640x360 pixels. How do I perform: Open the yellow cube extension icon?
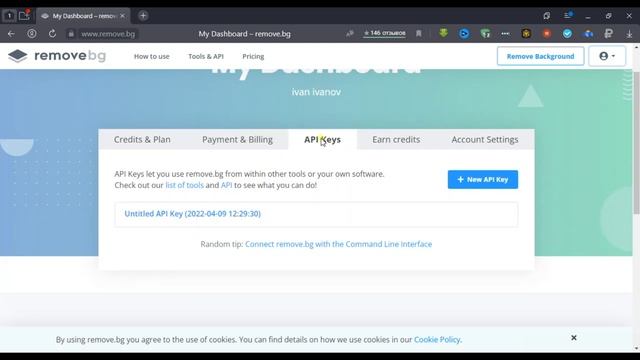526,34
